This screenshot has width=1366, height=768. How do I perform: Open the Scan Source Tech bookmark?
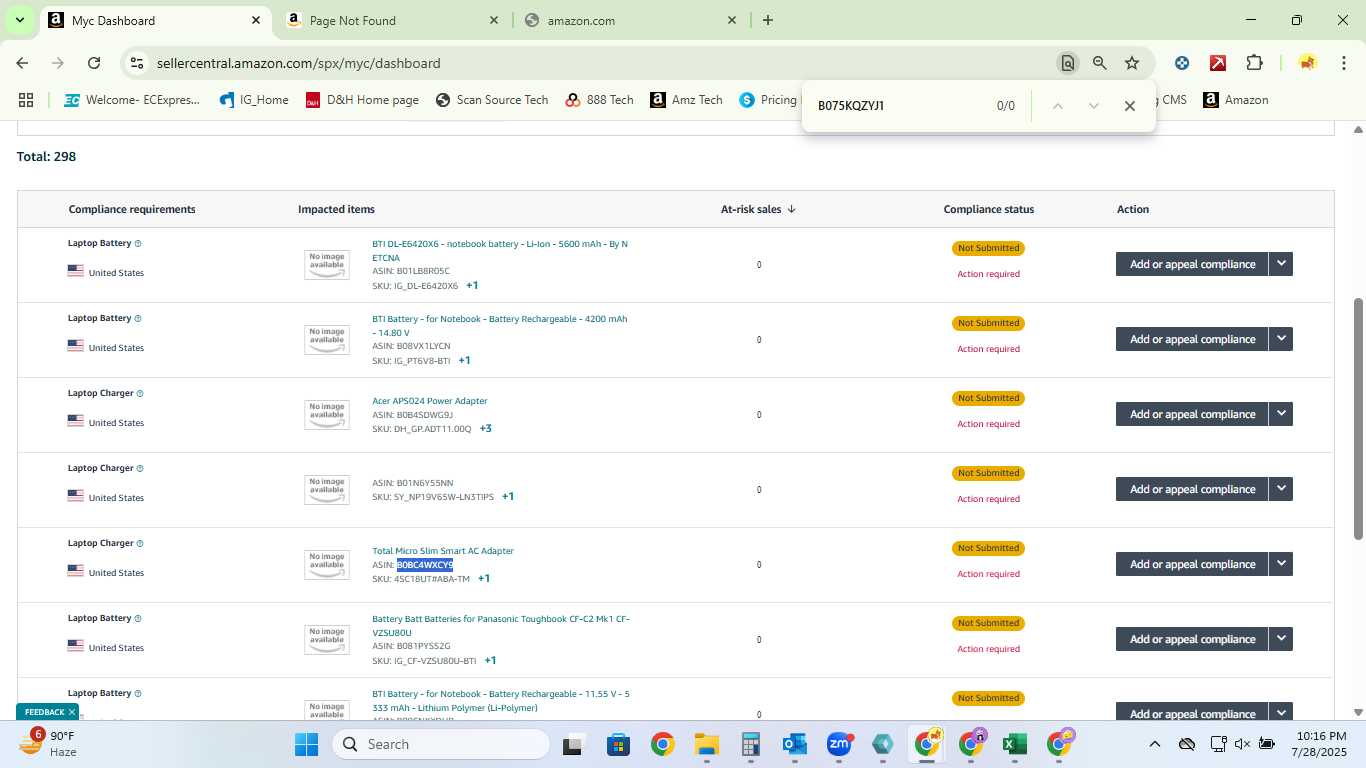point(492,100)
